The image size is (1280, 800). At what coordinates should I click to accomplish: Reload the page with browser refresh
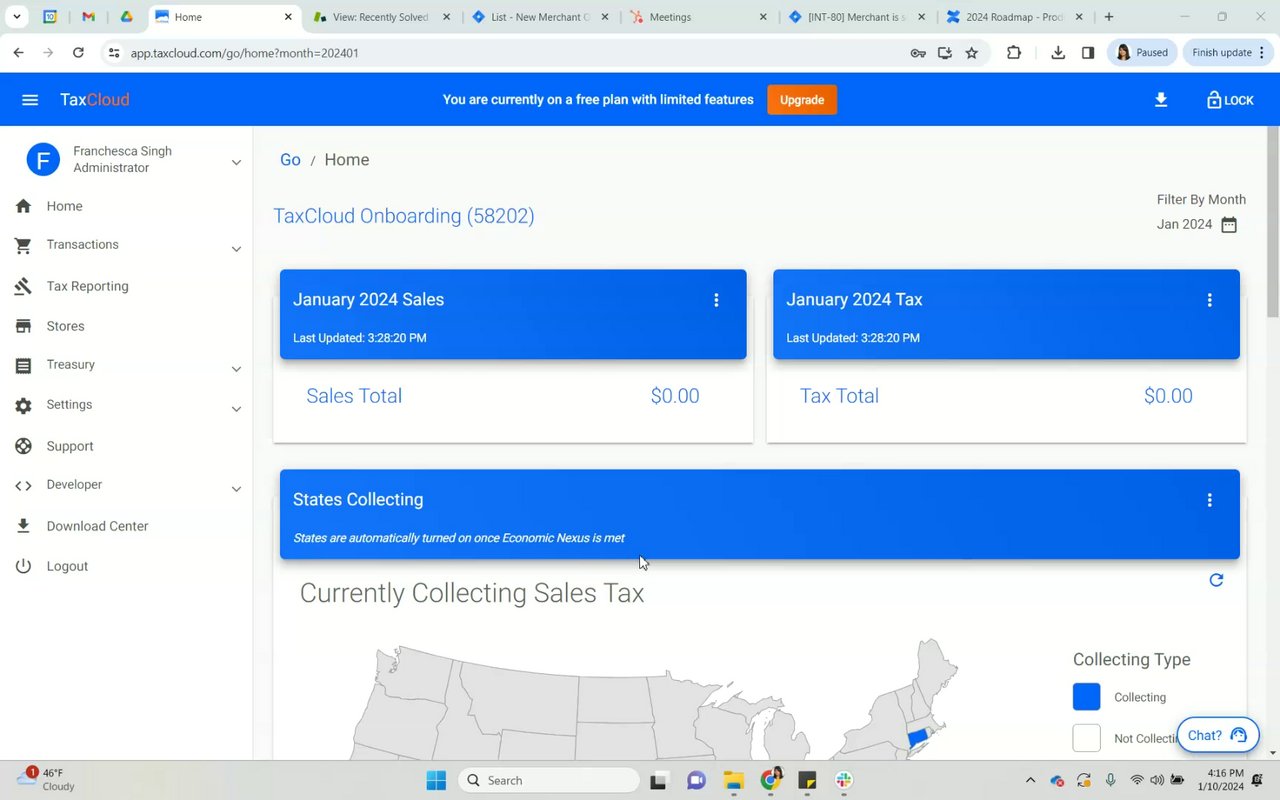(78, 53)
